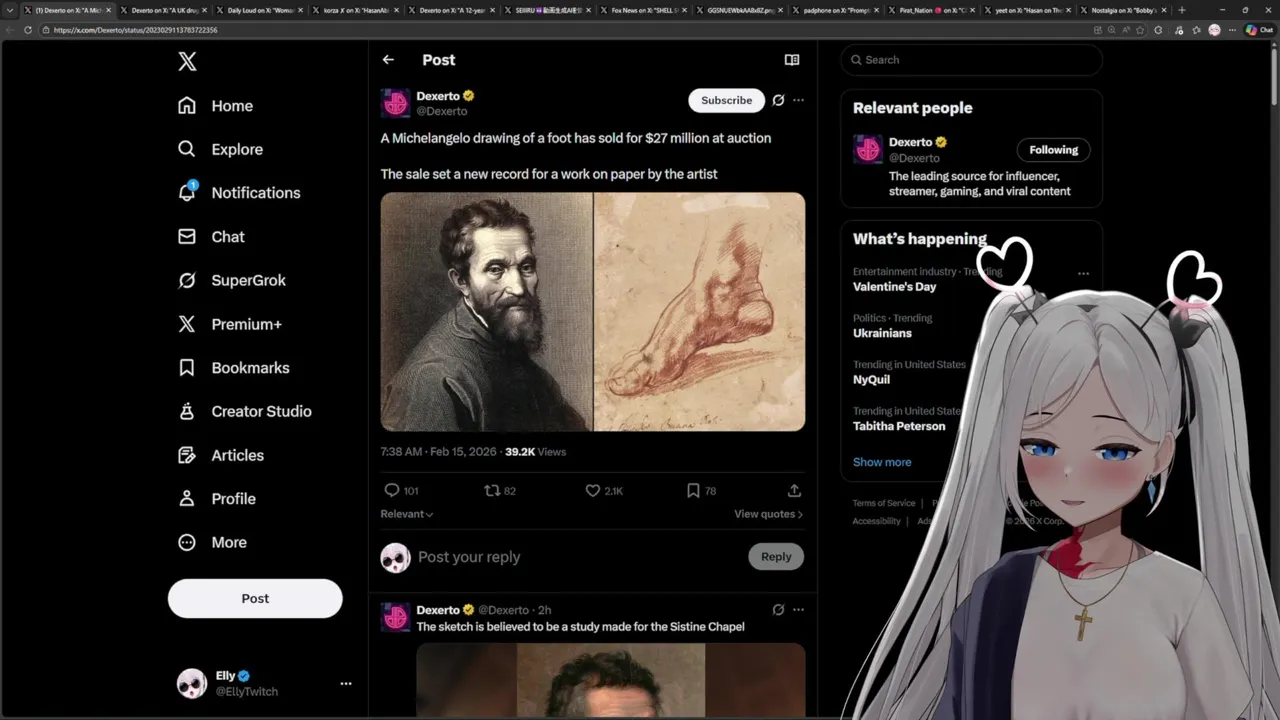Click the Grok icon beside Subscribe
Screen dimensions: 1280x720
coord(778,100)
